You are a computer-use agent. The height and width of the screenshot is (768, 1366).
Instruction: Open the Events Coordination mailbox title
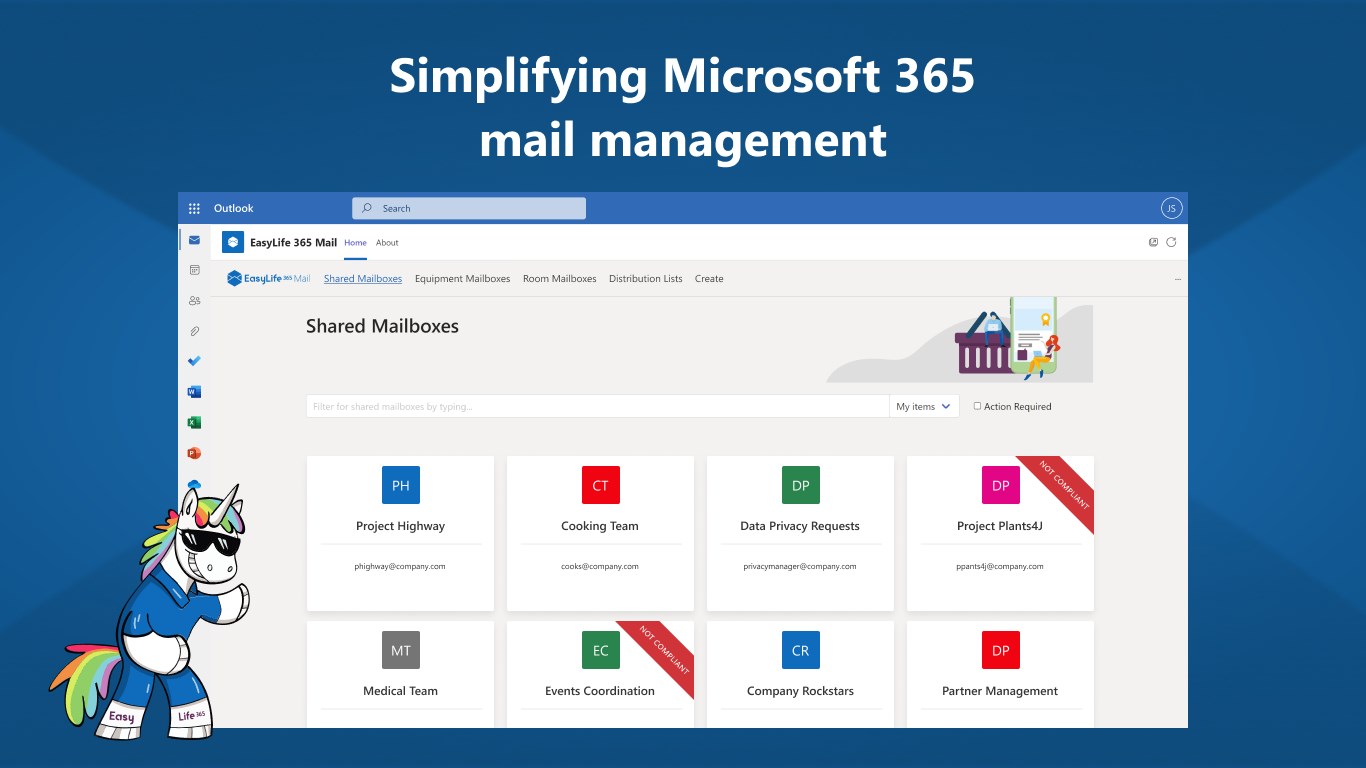click(600, 691)
